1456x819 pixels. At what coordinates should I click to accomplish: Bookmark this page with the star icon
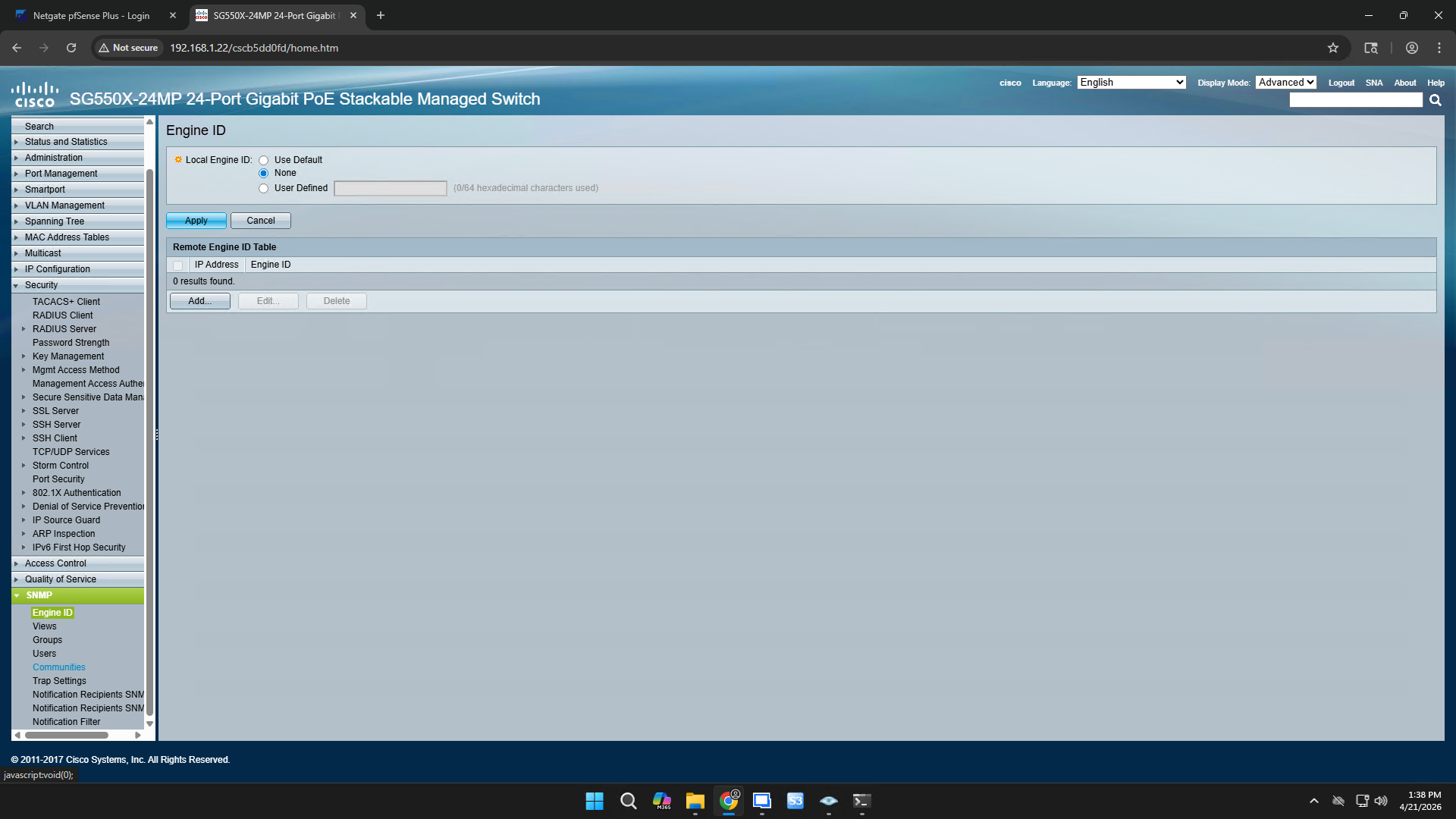[1333, 48]
